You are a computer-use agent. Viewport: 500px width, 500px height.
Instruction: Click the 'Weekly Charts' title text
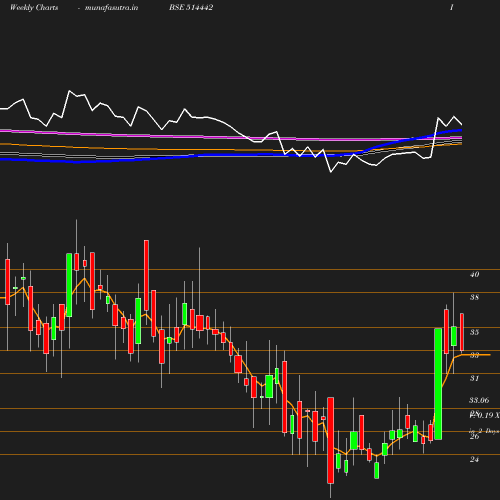coord(34,7)
